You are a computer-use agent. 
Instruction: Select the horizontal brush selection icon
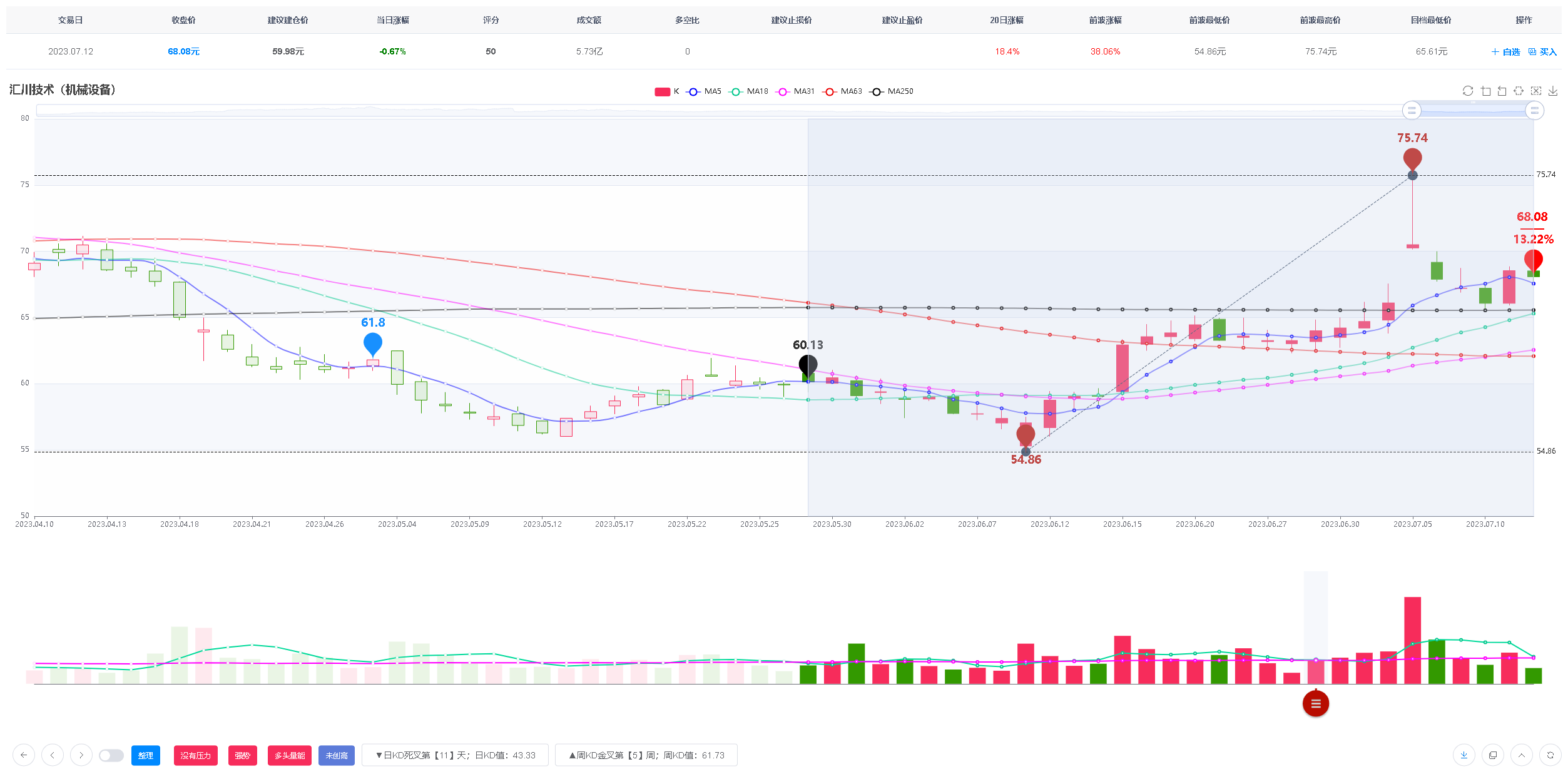click(x=1519, y=91)
